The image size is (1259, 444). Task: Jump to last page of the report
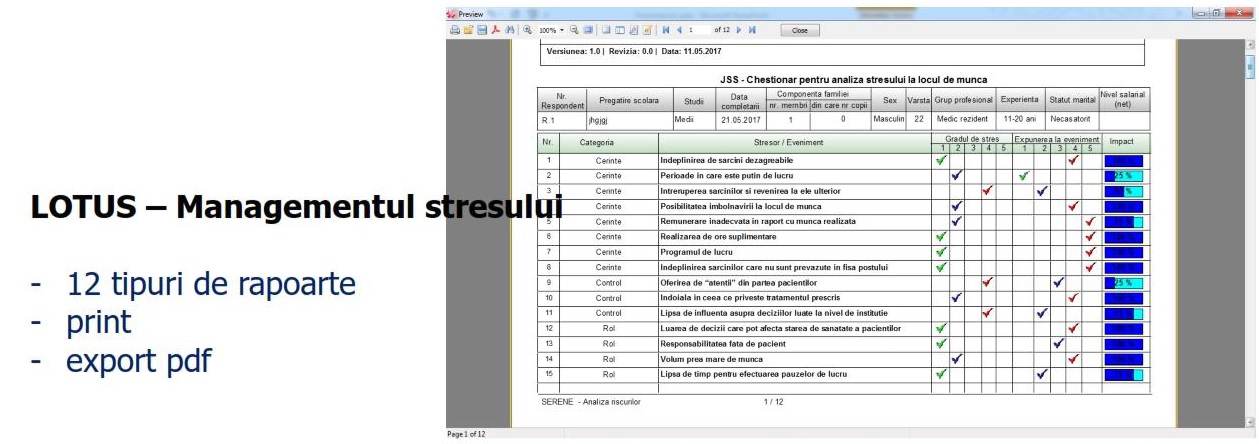point(752,30)
